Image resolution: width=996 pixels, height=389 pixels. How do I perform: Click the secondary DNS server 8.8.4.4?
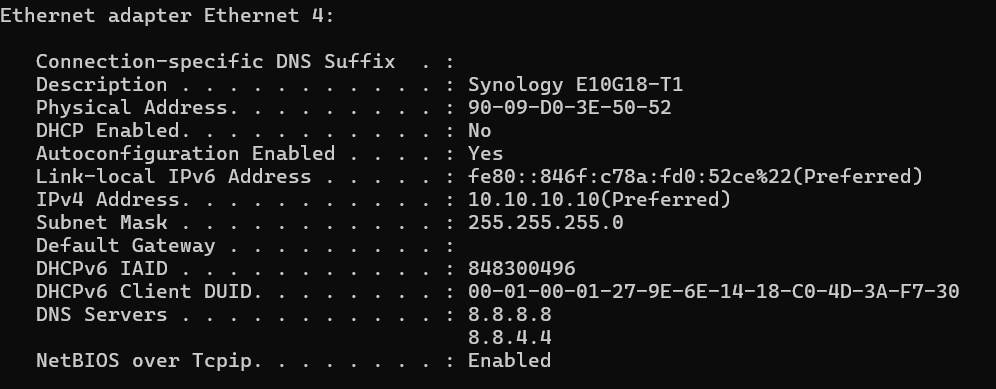(x=509, y=337)
